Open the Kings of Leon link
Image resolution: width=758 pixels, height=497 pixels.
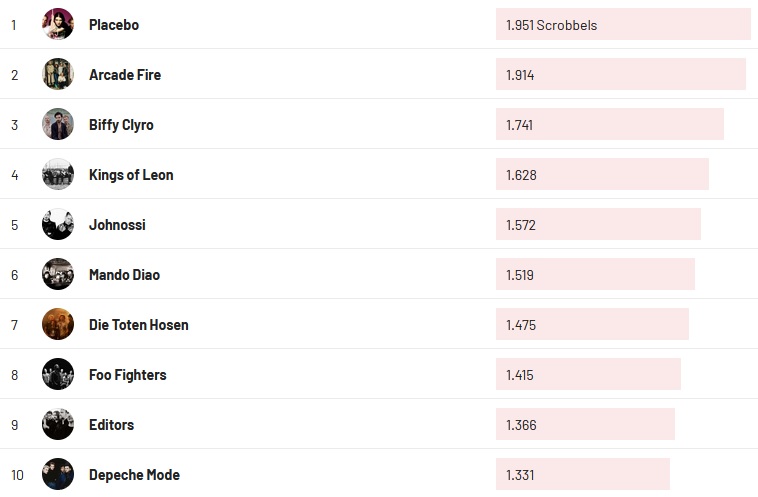click(131, 175)
